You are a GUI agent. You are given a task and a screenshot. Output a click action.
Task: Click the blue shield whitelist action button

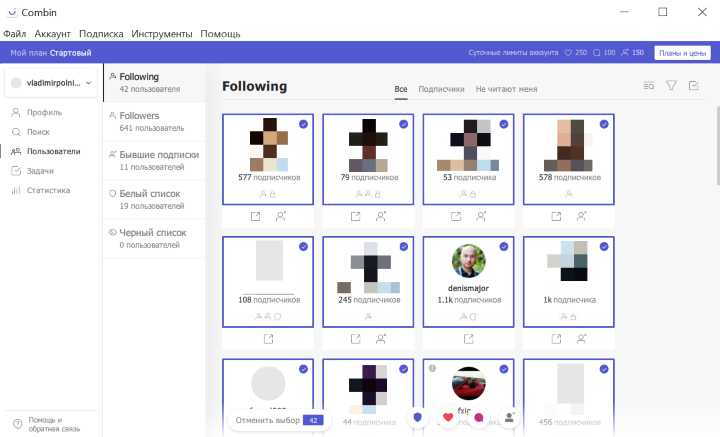click(417, 417)
